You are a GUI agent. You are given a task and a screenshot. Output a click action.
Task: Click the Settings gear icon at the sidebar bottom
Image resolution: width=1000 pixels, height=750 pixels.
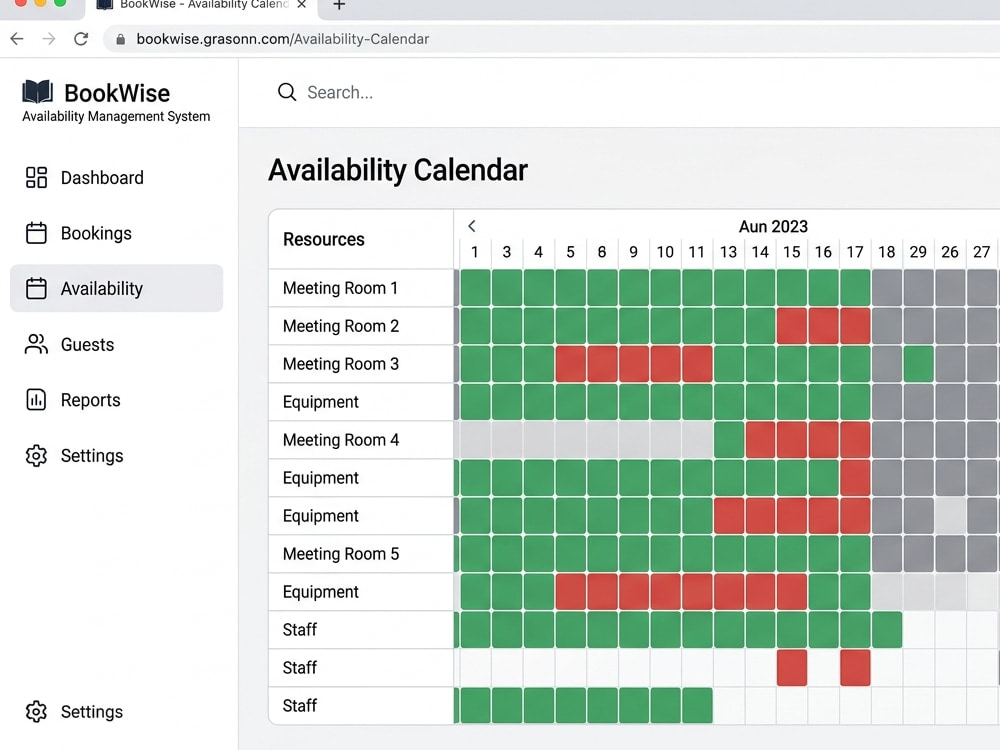36,711
